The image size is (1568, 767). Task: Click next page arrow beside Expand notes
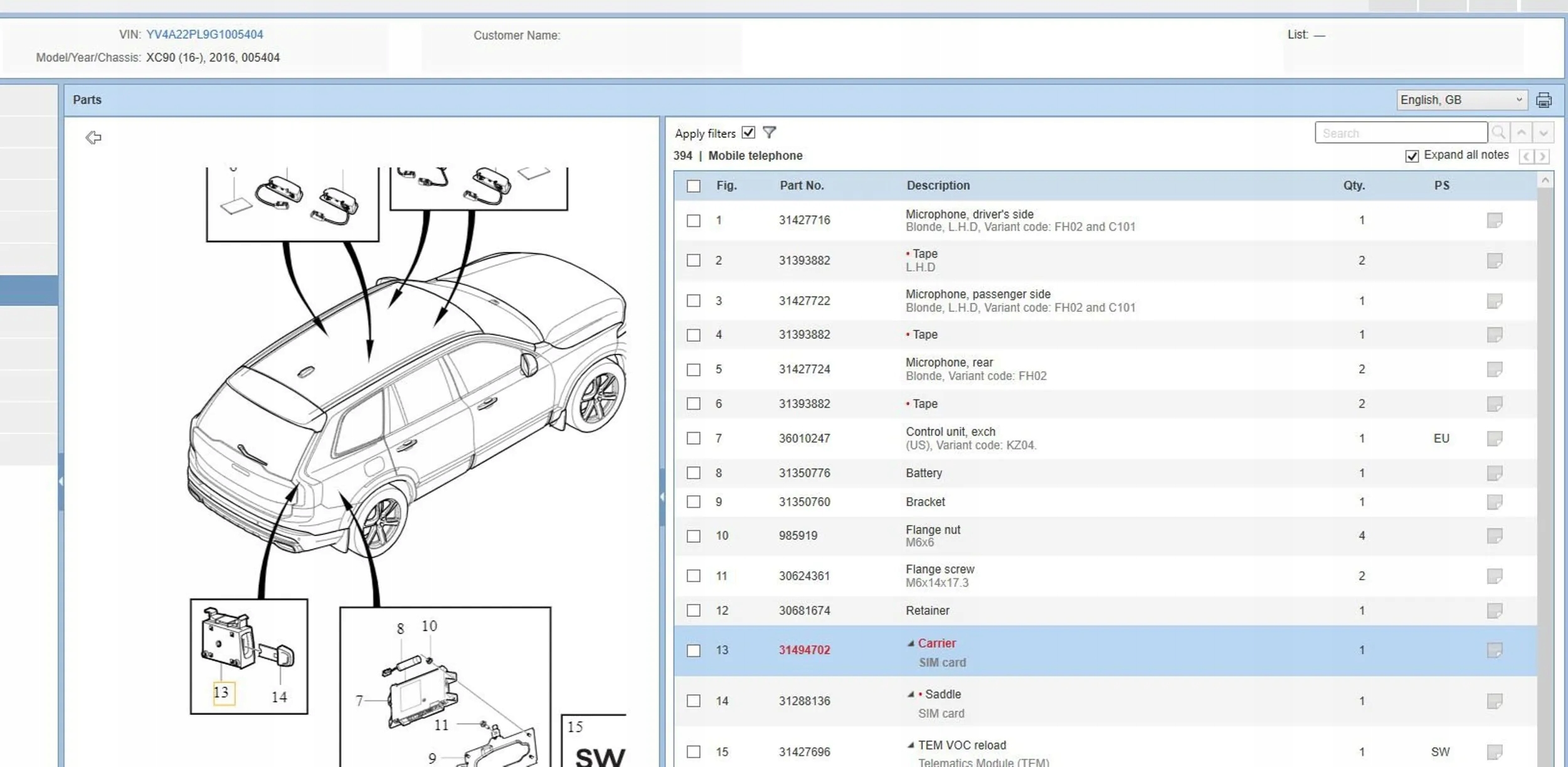[1542, 156]
